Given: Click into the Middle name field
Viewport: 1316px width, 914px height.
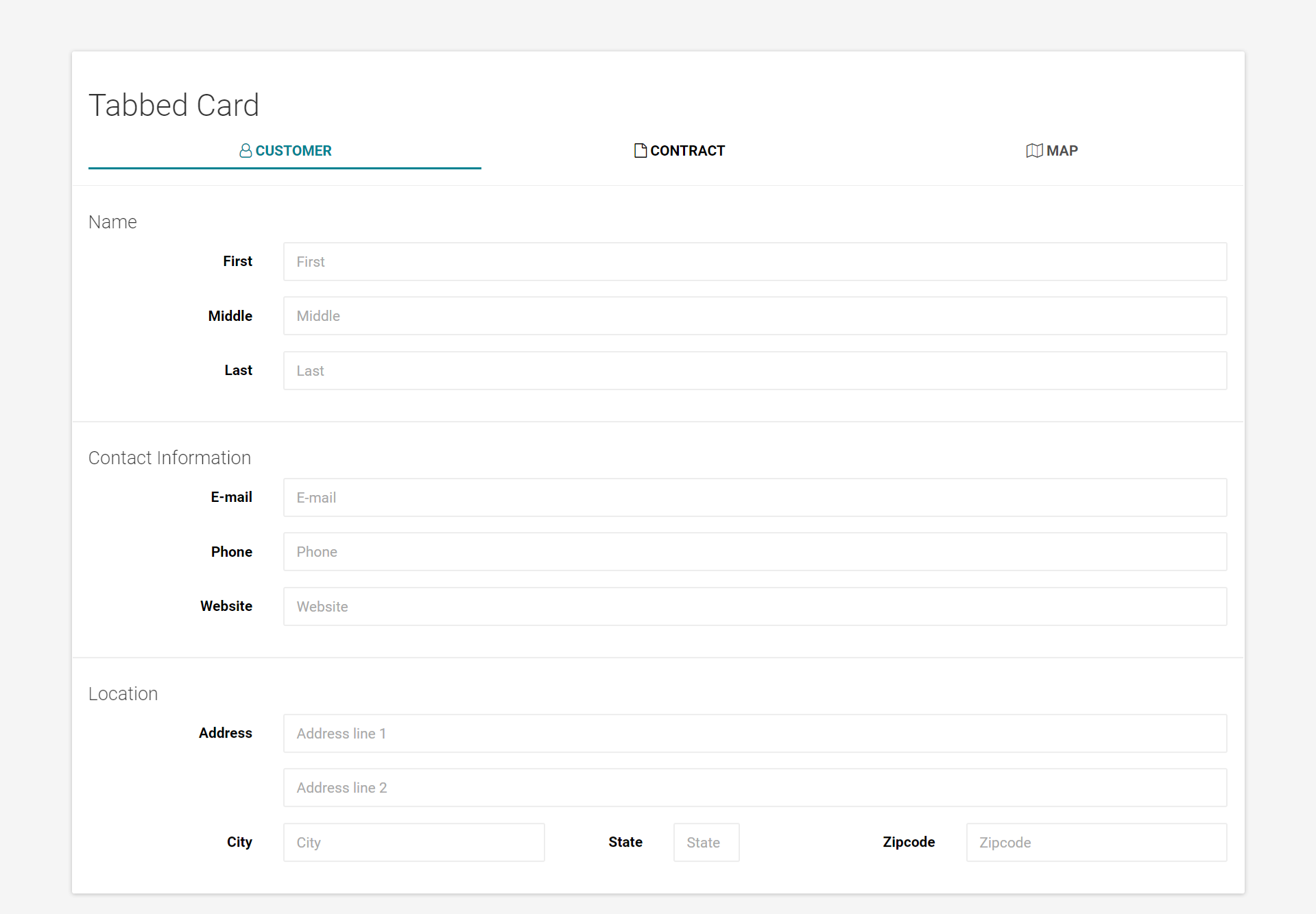Looking at the screenshot, I should 754,316.
